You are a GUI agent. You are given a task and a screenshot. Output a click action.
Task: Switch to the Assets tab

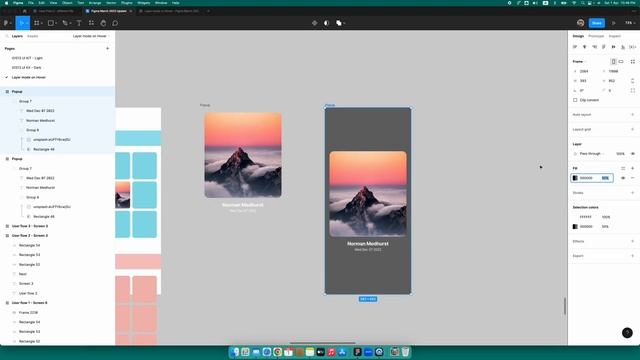(33, 36)
